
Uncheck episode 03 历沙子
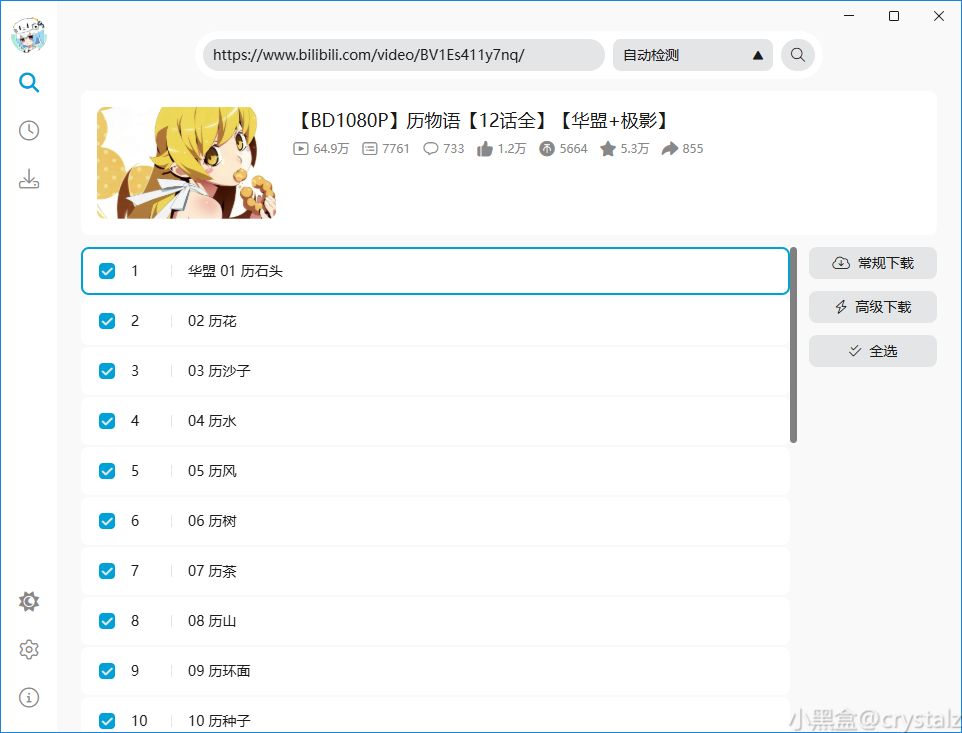[107, 371]
